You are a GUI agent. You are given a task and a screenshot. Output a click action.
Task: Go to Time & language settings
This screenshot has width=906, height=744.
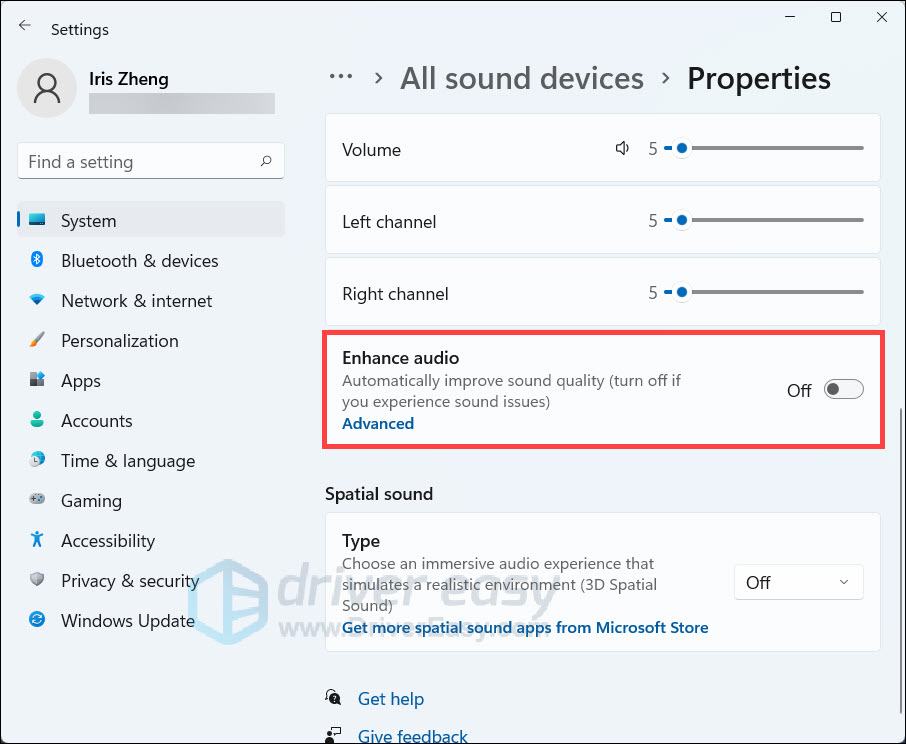127,461
